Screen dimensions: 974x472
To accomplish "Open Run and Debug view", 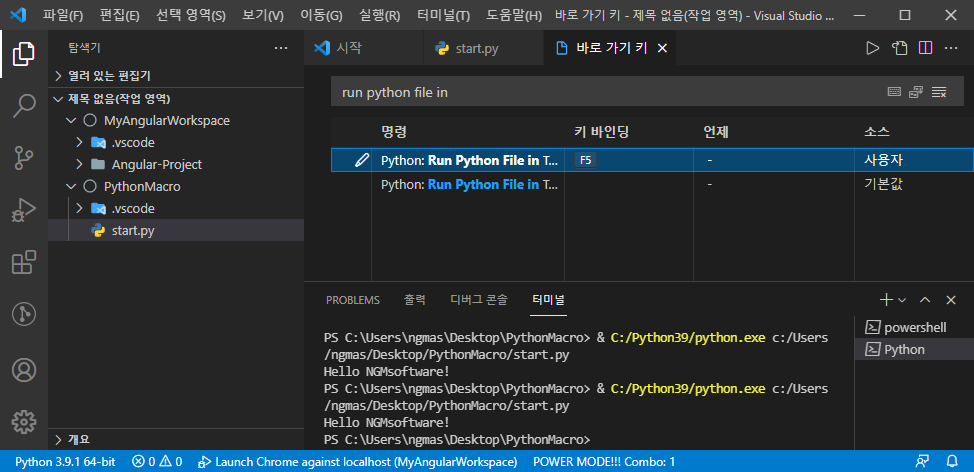I will pyautogui.click(x=24, y=211).
